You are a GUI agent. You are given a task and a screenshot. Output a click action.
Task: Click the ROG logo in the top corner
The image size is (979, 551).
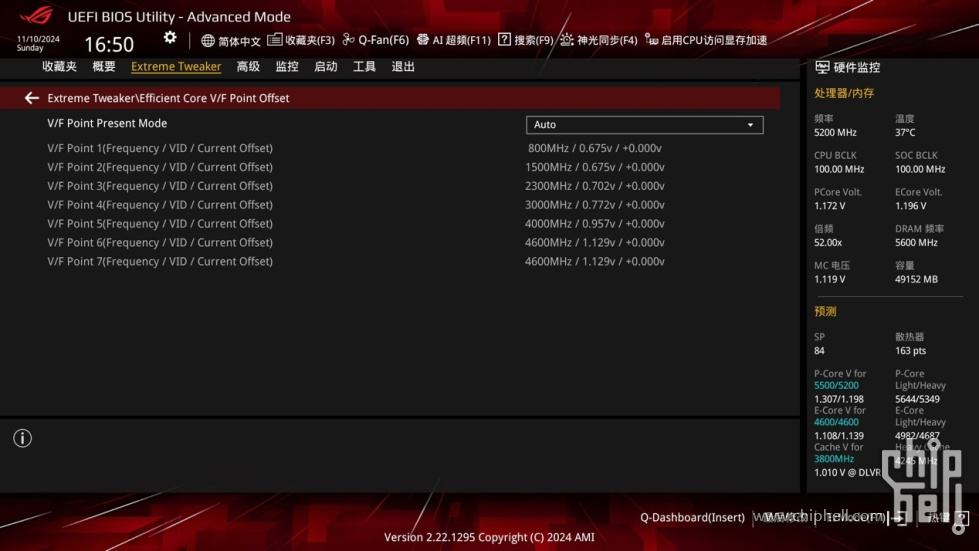[x=37, y=15]
